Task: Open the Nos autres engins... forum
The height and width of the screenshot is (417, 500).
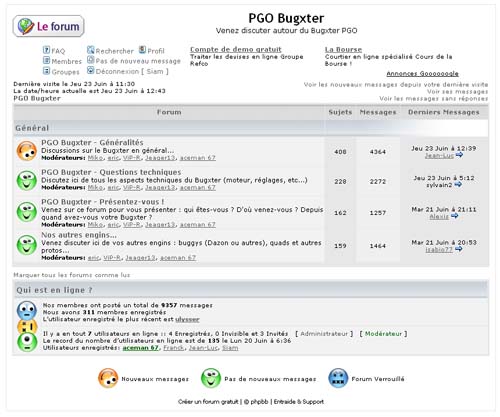Action: [79, 235]
